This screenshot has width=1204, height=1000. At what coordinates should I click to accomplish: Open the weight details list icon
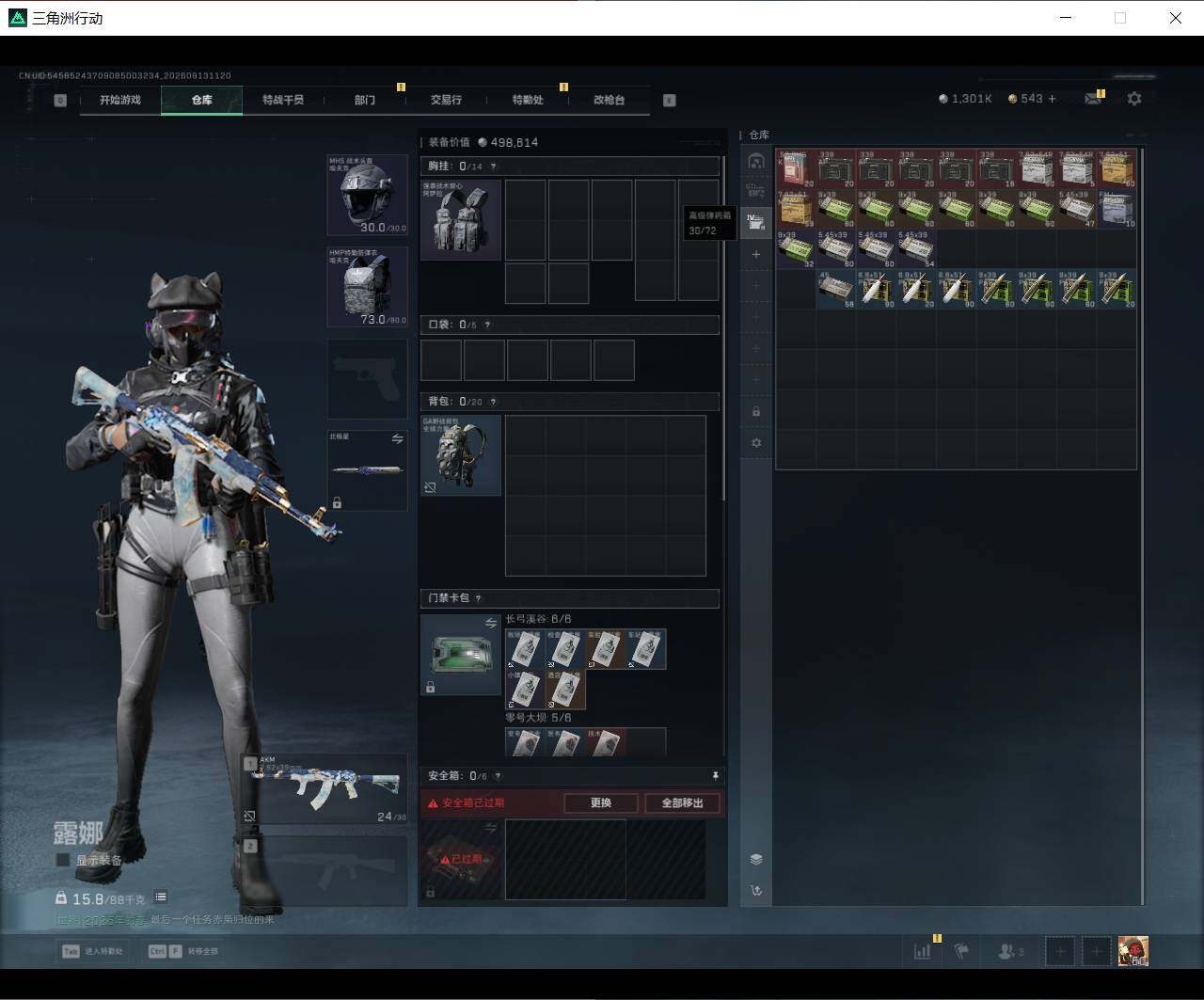161,897
